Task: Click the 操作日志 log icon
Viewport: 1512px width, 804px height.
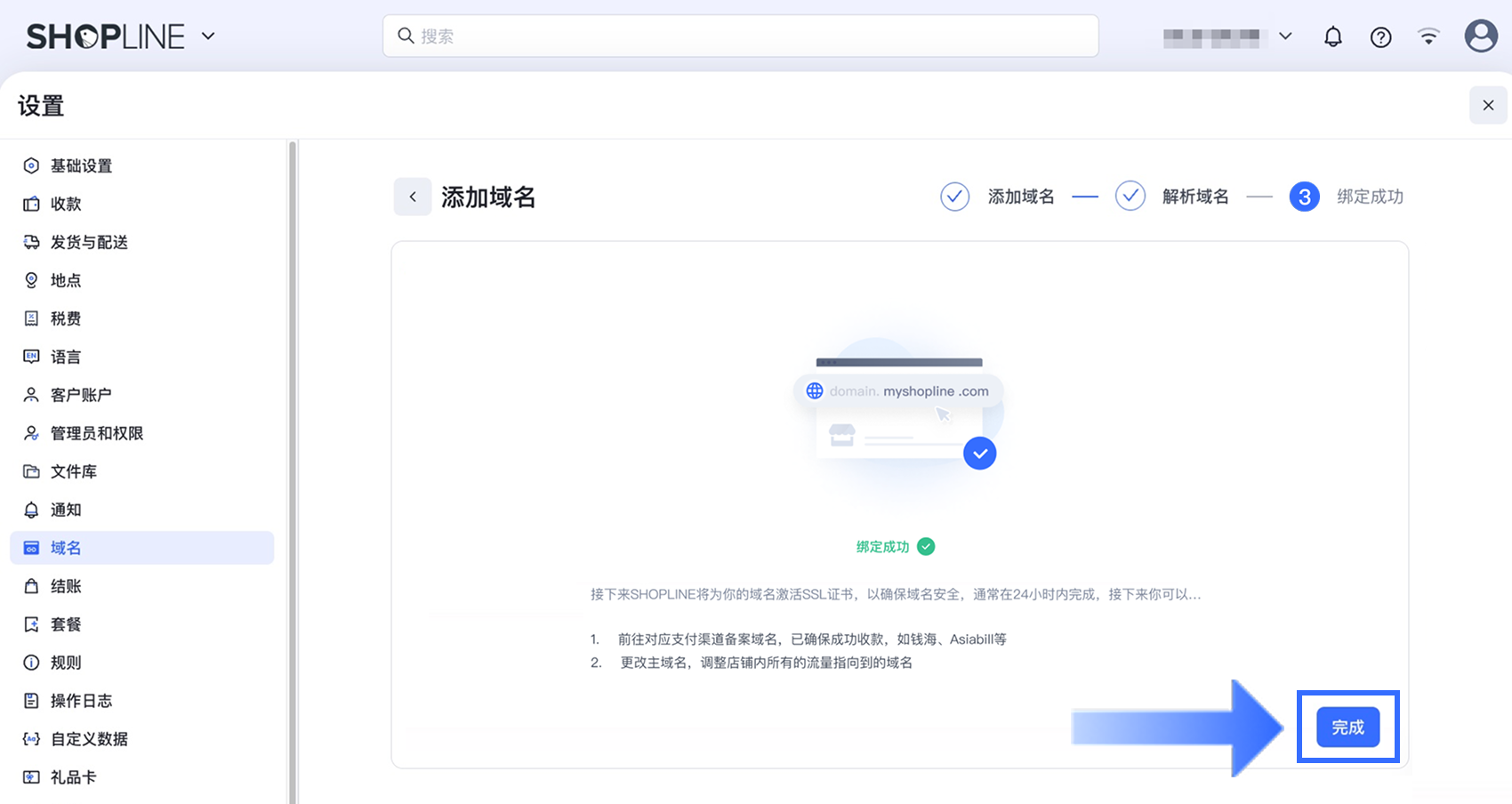Action: (x=31, y=701)
